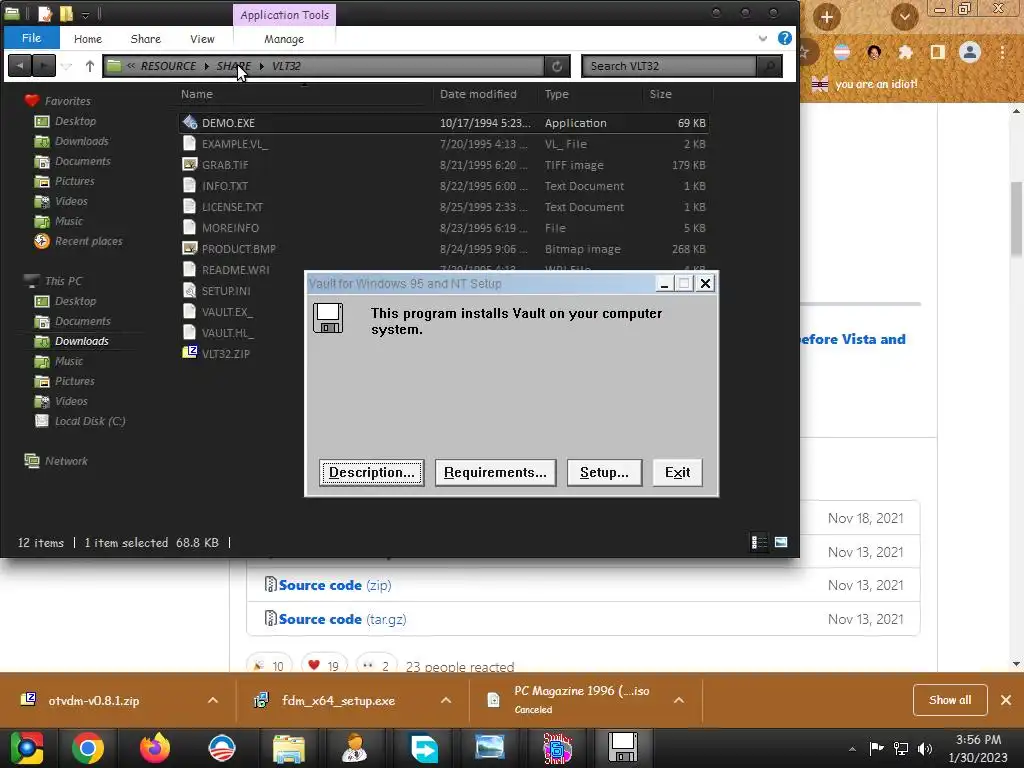
Task: Open Chrome profile avatar icon
Action: coord(970,52)
